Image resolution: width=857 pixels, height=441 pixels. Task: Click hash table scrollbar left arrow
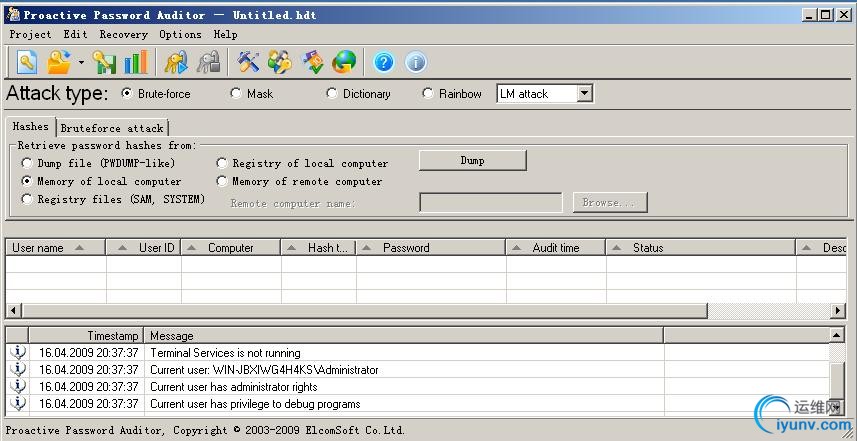pyautogui.click(x=13, y=311)
